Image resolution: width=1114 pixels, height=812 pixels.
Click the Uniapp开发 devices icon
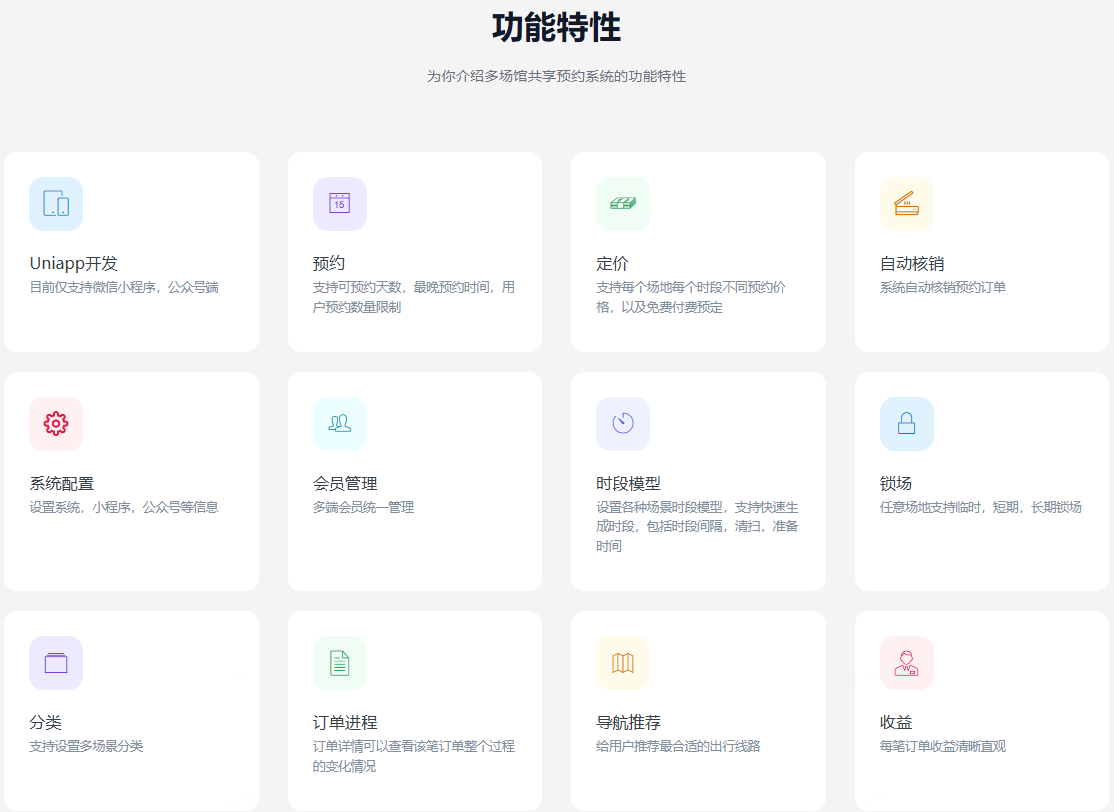pyautogui.click(x=56, y=204)
